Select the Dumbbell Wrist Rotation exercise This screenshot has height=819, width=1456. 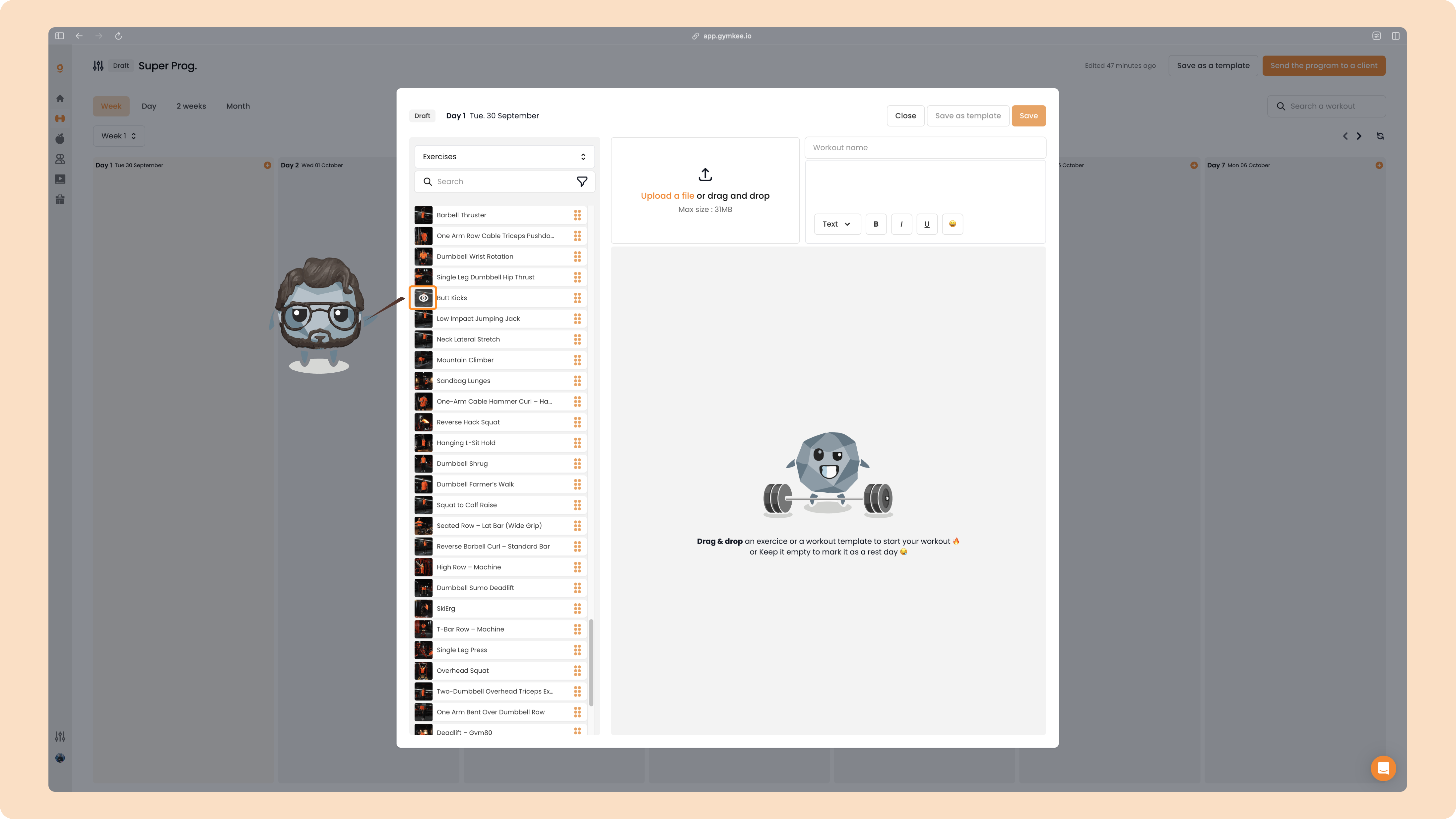click(500, 256)
